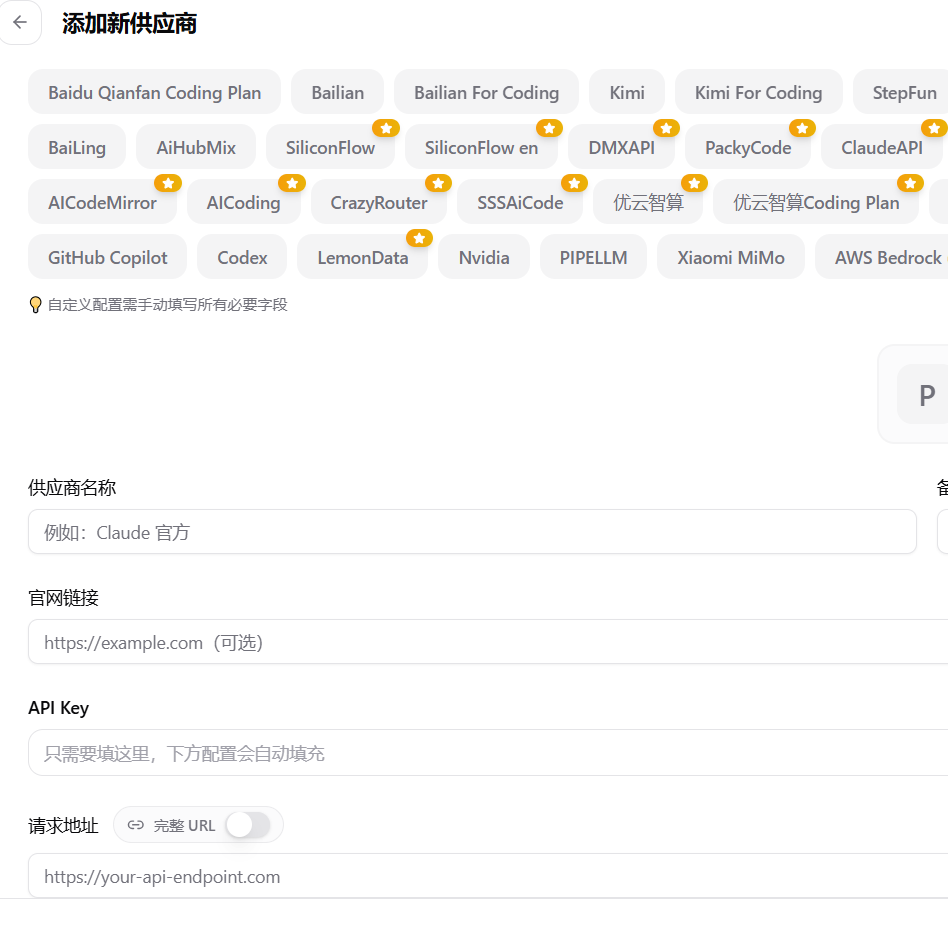948x934 pixels.
Task: Click the star badge on ClaudeAPI
Action: 934,128
